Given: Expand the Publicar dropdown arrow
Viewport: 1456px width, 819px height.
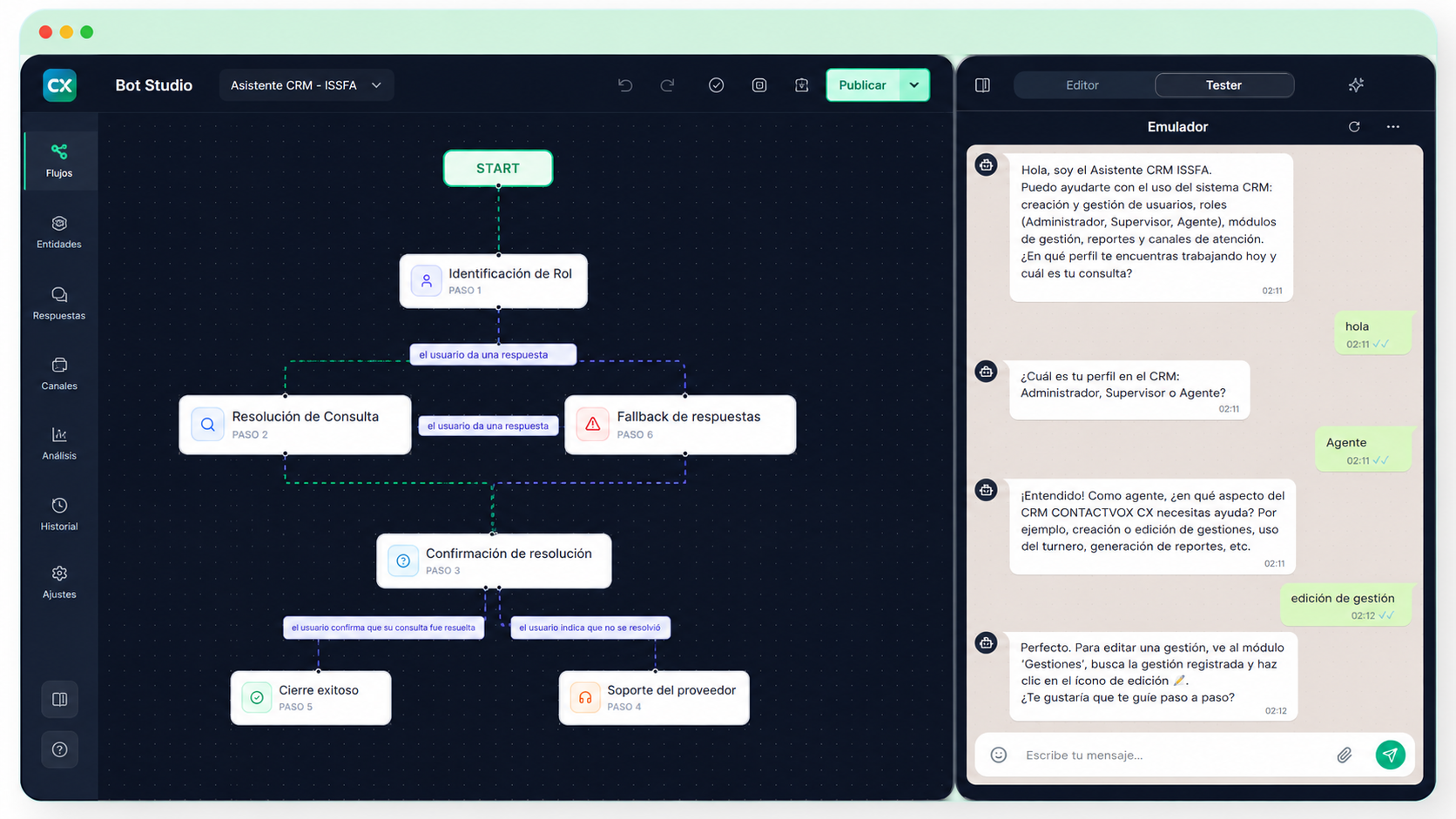Looking at the screenshot, I should click(914, 85).
